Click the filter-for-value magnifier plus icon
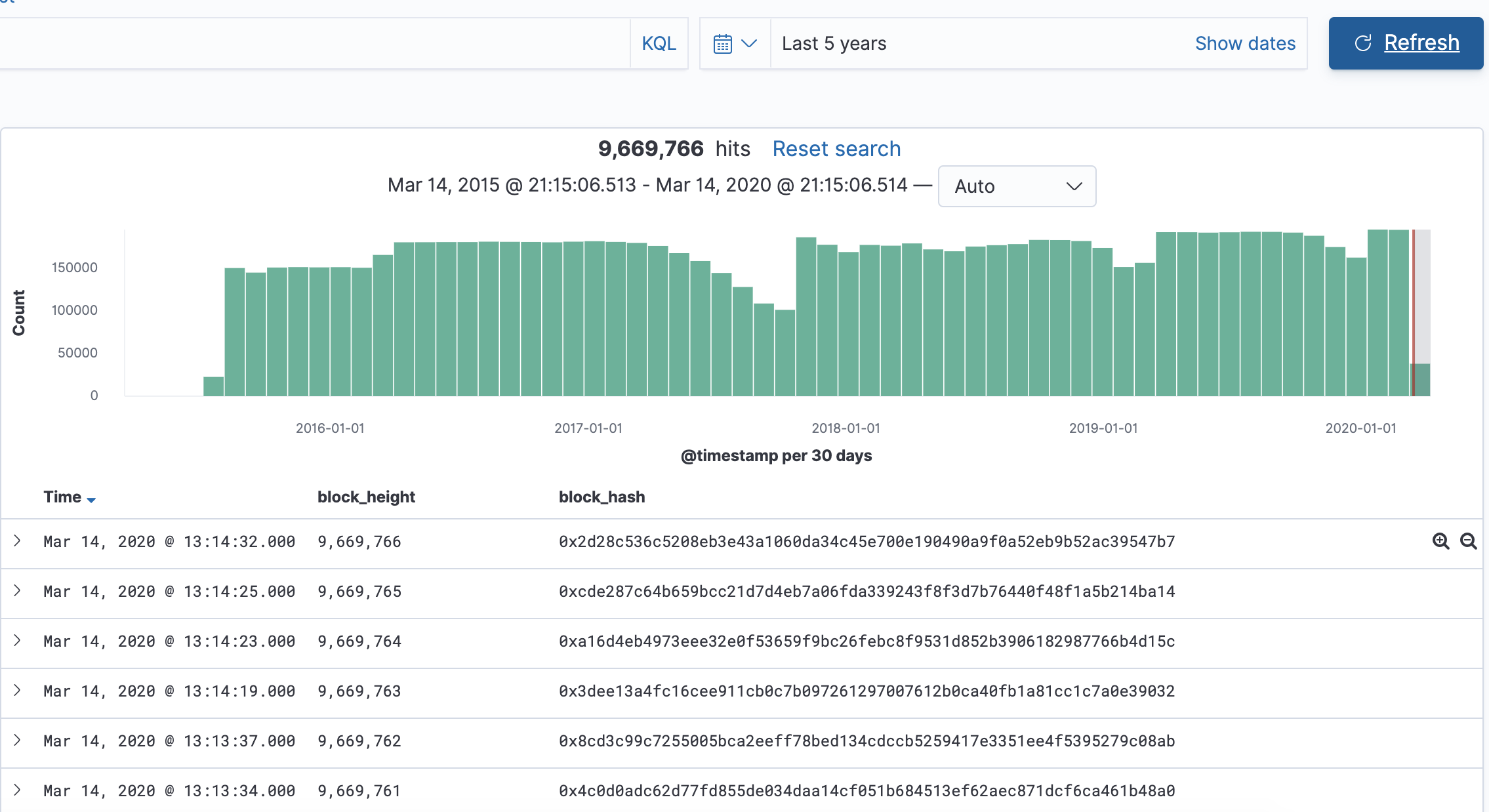Image resolution: width=1489 pixels, height=812 pixels. tap(1440, 541)
